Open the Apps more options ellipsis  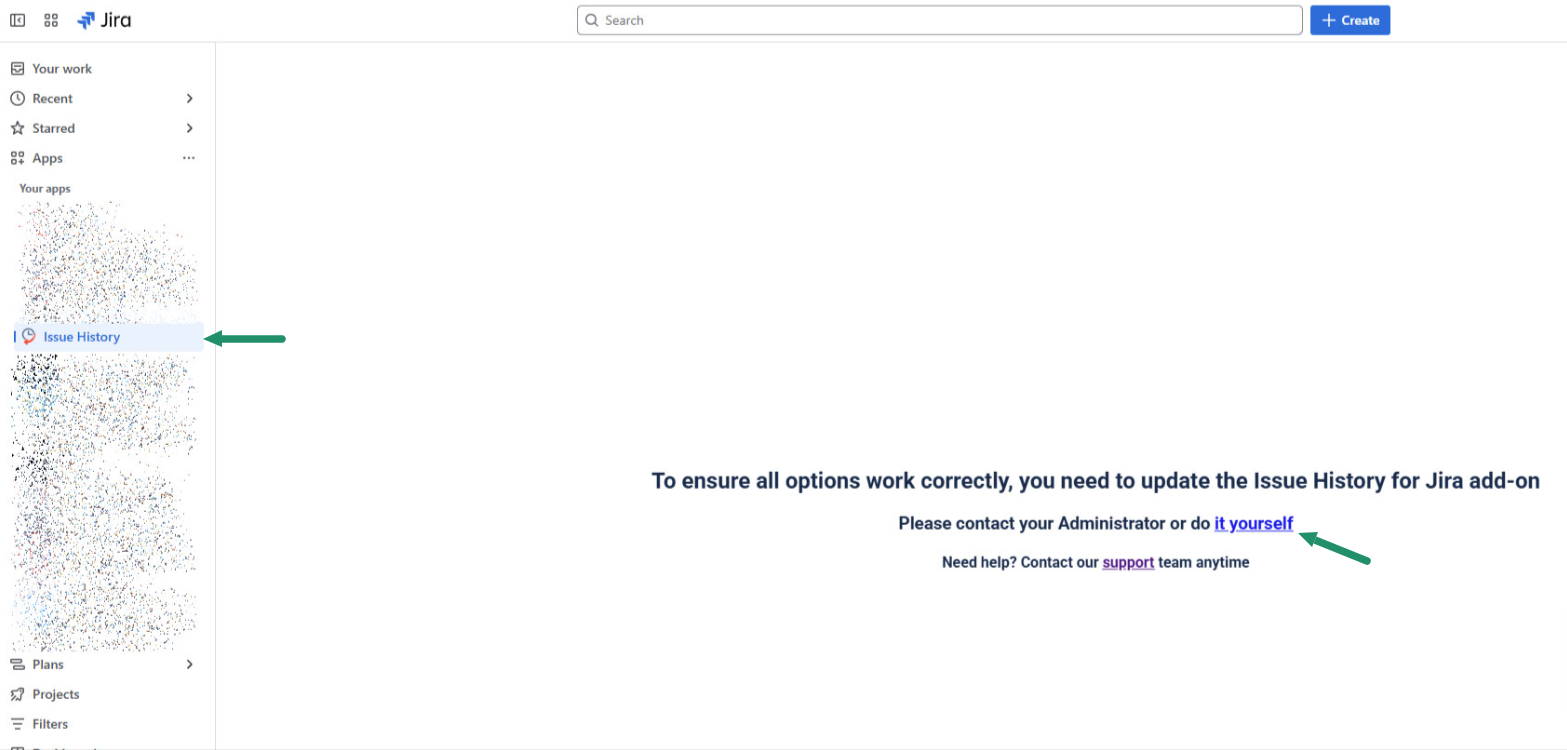(x=189, y=158)
